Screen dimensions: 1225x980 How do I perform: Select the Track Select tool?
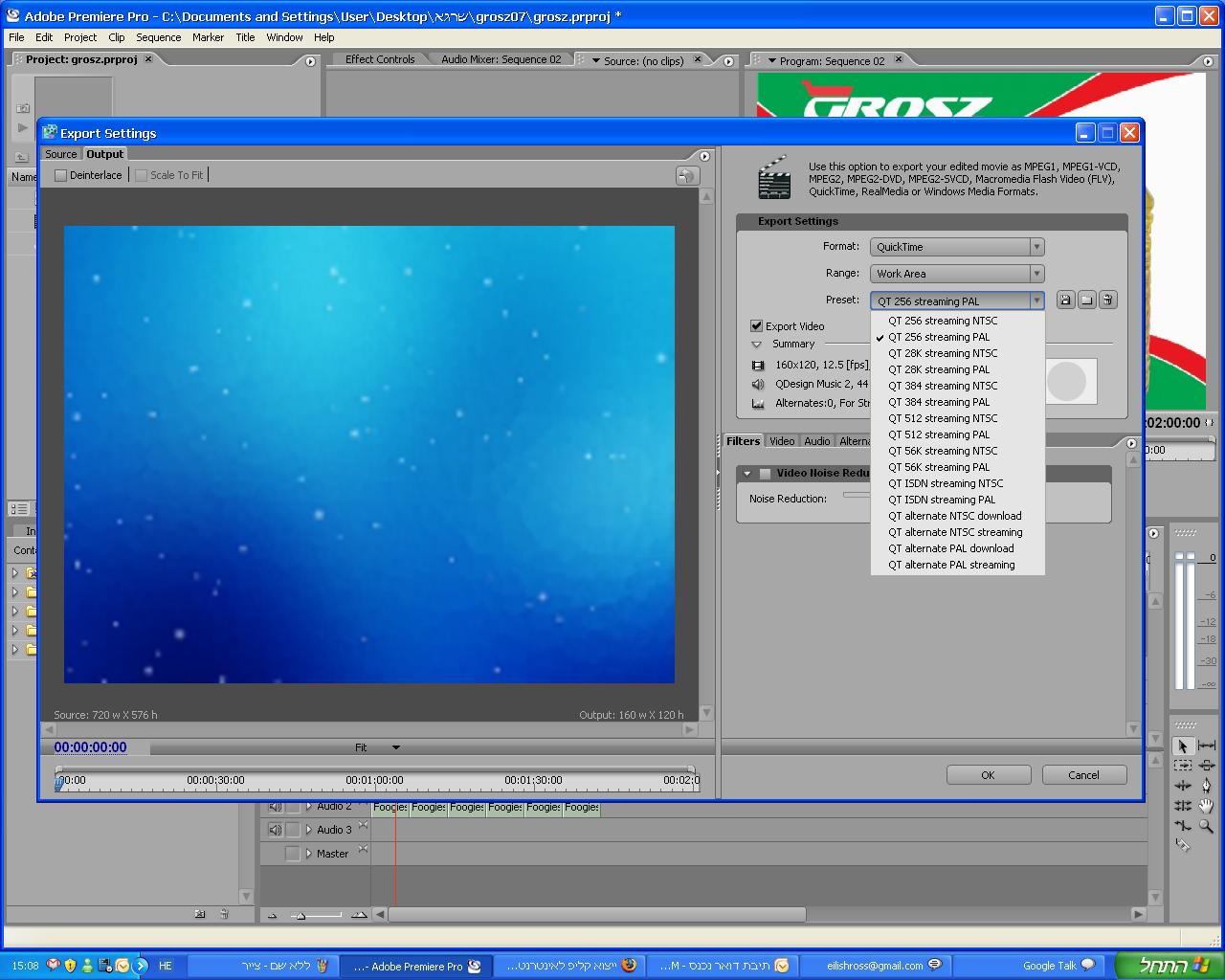(x=1183, y=766)
